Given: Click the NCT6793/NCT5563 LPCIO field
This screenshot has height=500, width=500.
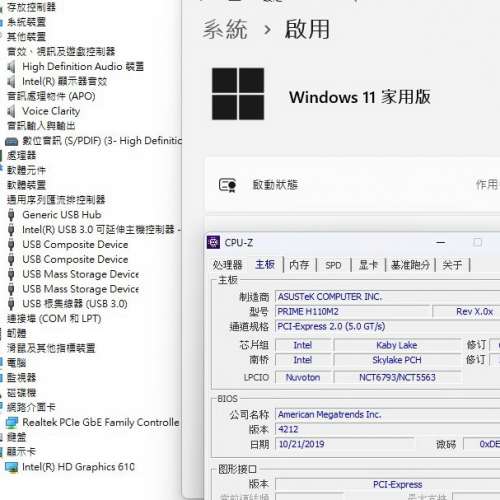Looking at the screenshot, I should click(397, 377).
